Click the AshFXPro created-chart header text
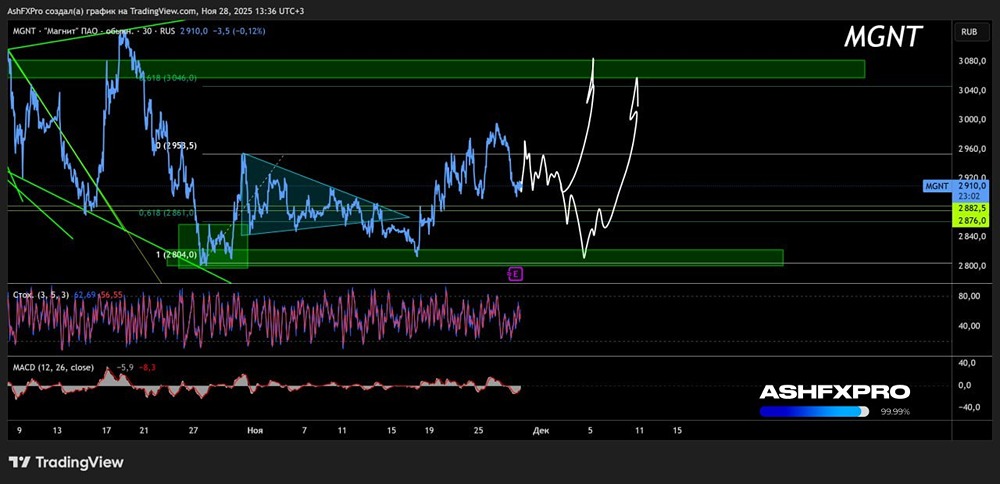 (x=156, y=11)
